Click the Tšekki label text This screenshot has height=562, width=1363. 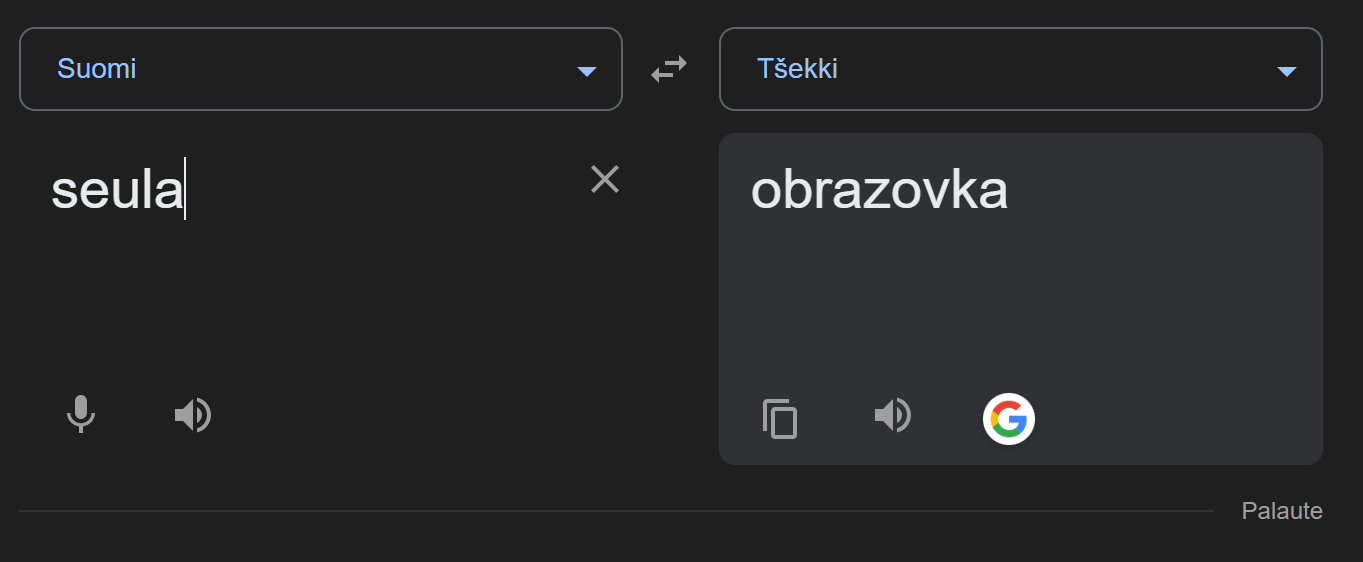coord(797,69)
